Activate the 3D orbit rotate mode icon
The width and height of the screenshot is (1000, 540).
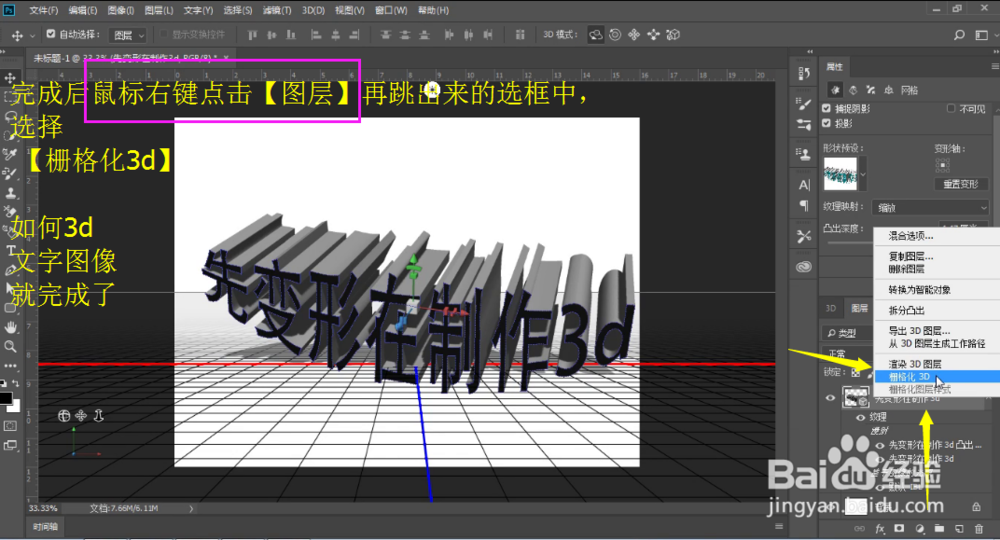(x=596, y=35)
